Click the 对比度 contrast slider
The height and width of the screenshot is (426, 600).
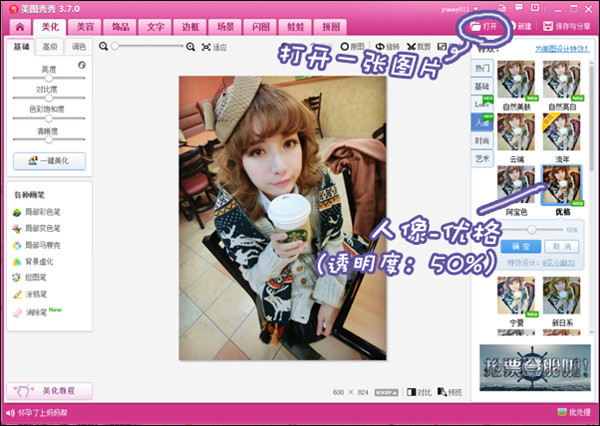click(x=49, y=98)
